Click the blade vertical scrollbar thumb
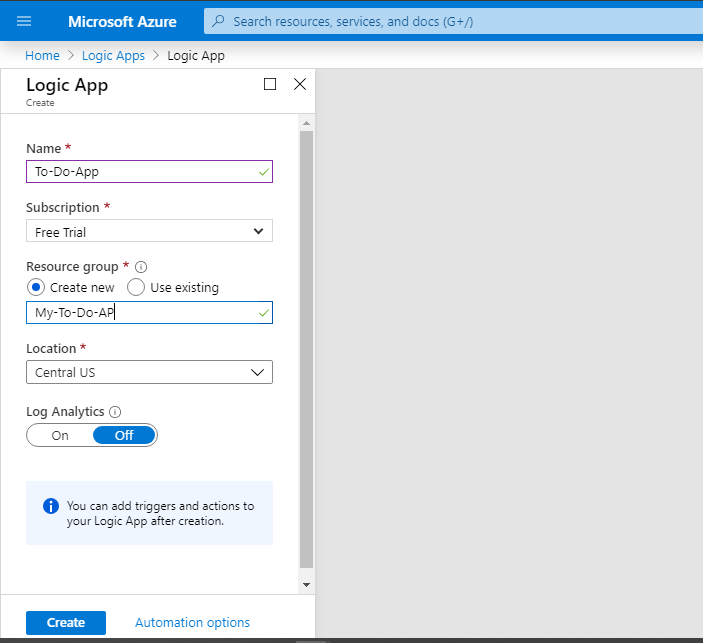The image size is (703, 643). tap(307, 350)
